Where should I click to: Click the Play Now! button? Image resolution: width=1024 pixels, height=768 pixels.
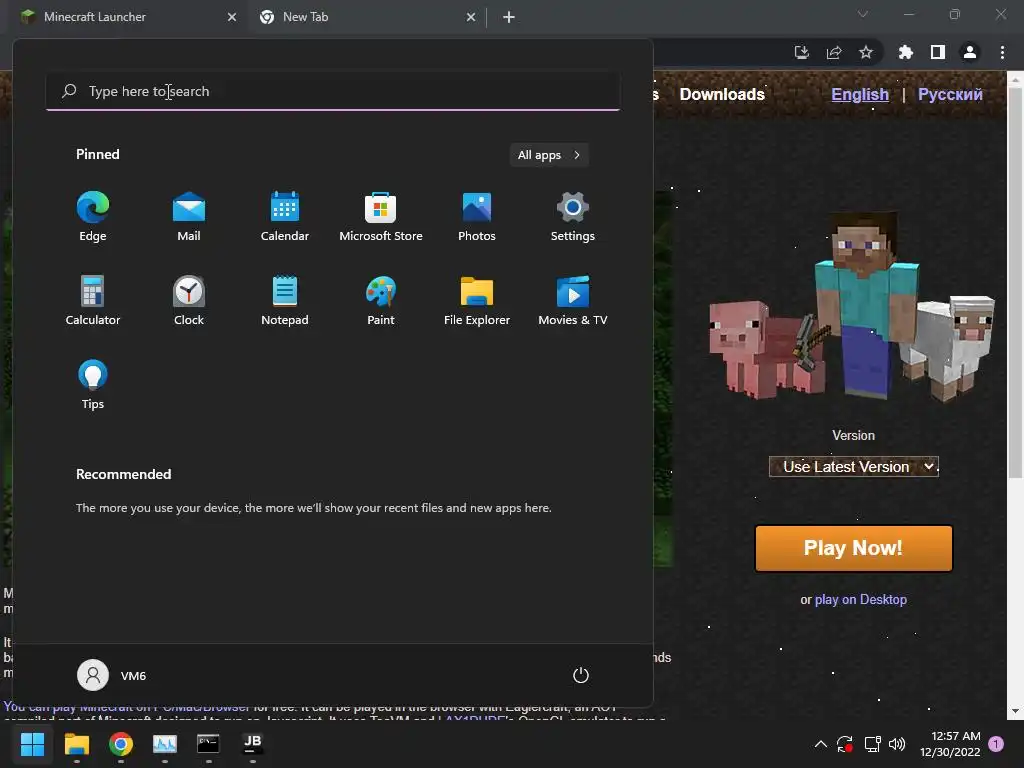point(854,548)
